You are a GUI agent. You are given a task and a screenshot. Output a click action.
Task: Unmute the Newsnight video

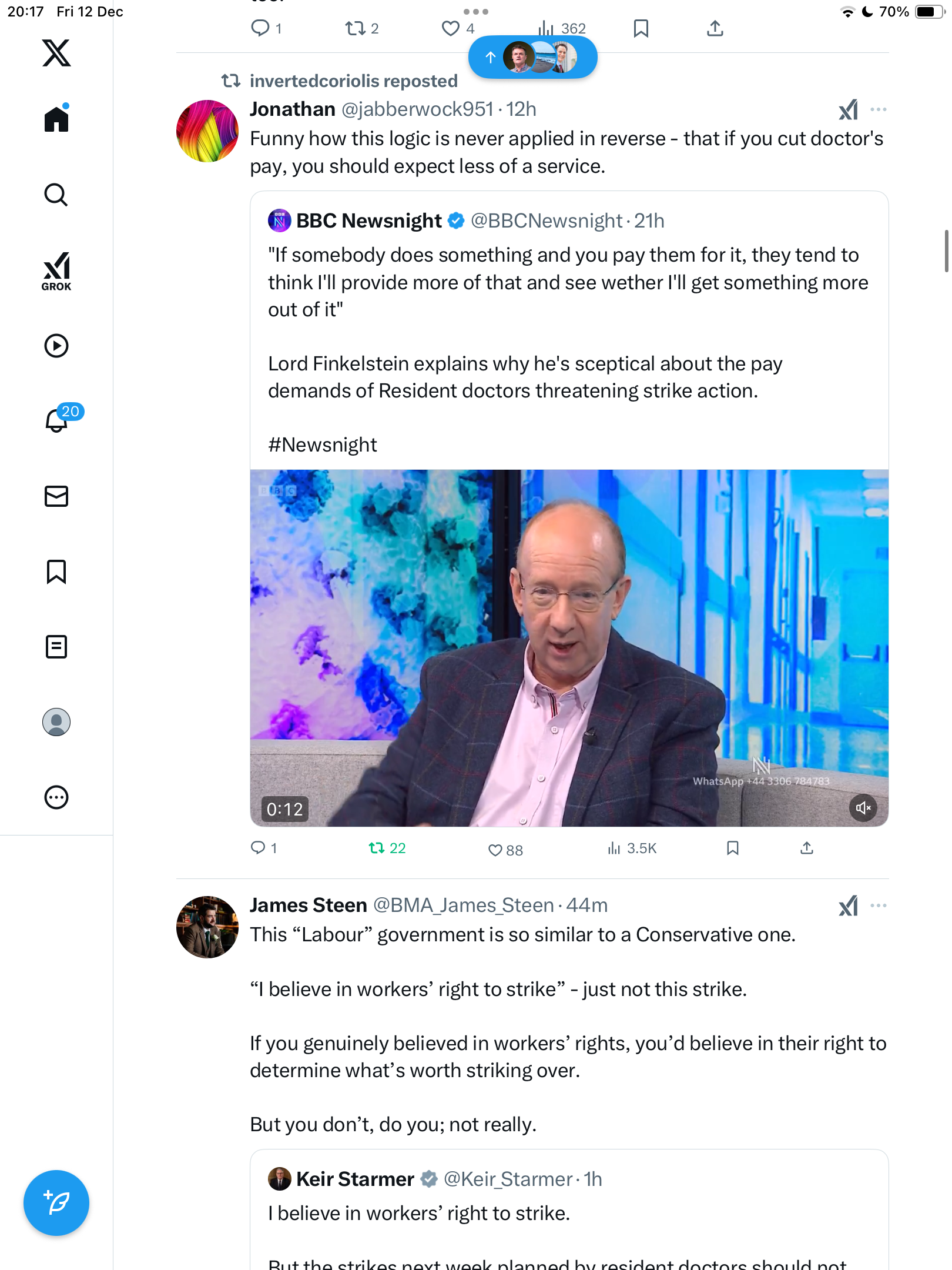863,808
